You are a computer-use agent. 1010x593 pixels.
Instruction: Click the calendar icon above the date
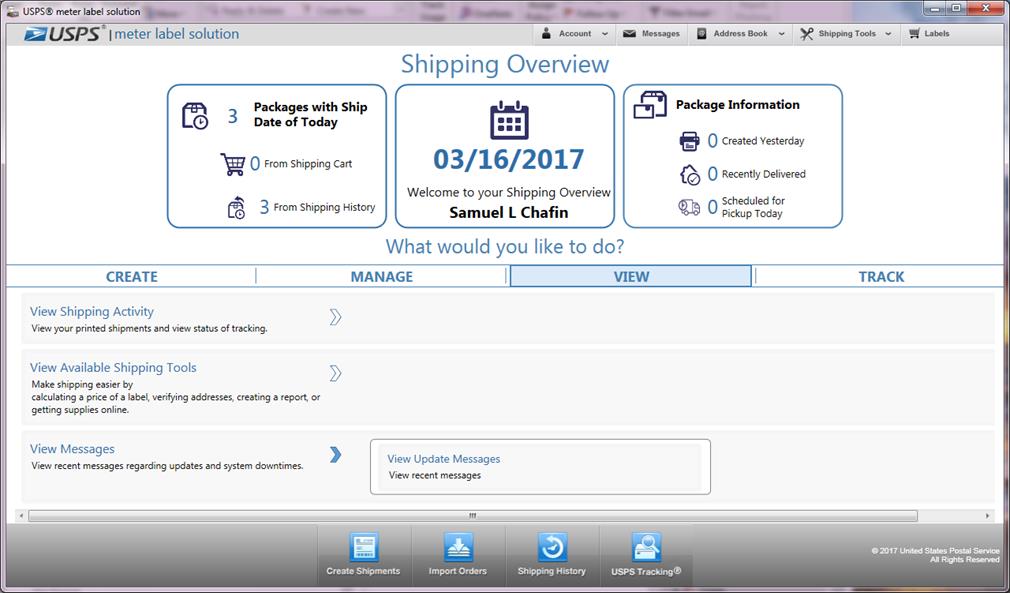click(x=509, y=120)
